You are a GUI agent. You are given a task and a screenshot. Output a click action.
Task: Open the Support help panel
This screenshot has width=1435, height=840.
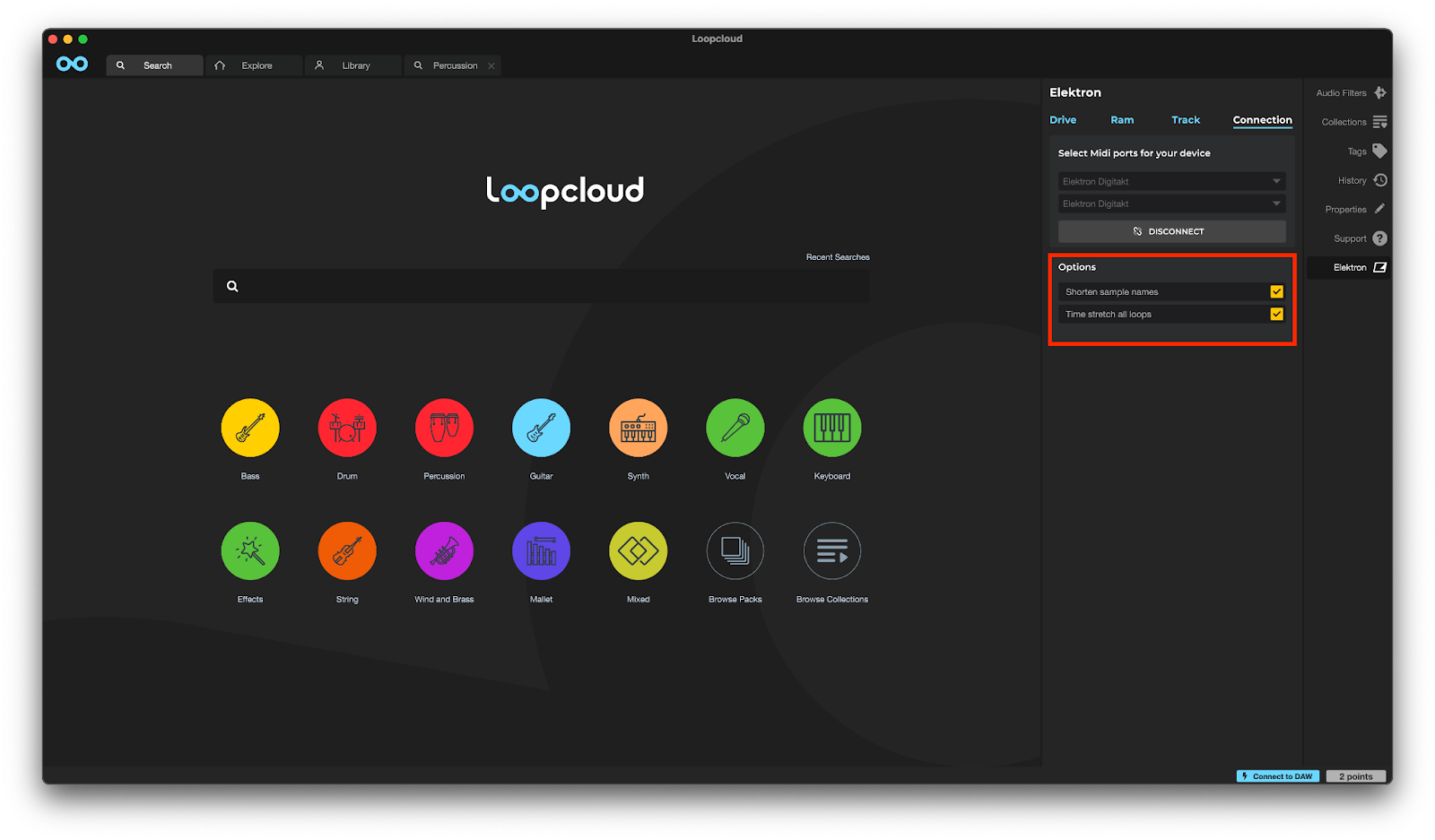[1361, 238]
